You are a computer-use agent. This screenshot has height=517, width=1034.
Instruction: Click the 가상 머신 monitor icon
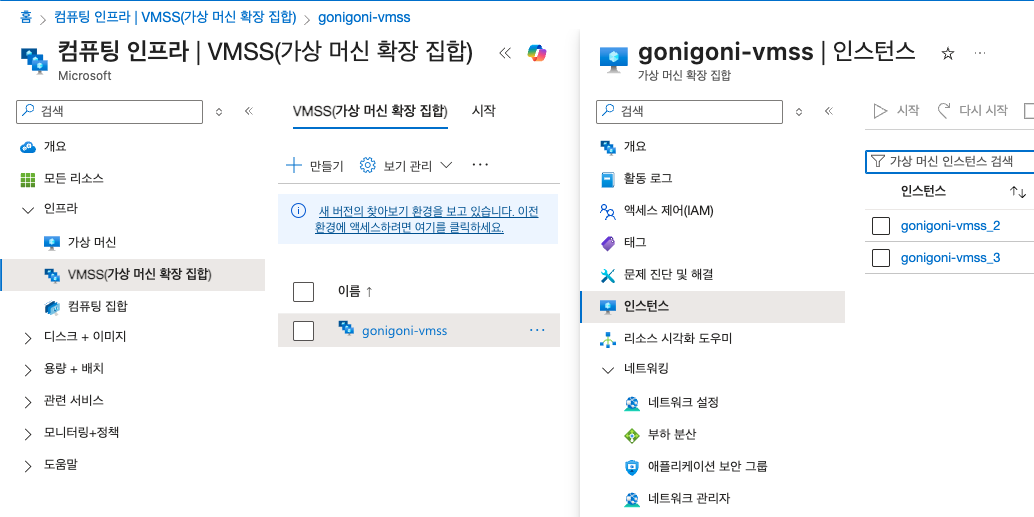pos(51,243)
